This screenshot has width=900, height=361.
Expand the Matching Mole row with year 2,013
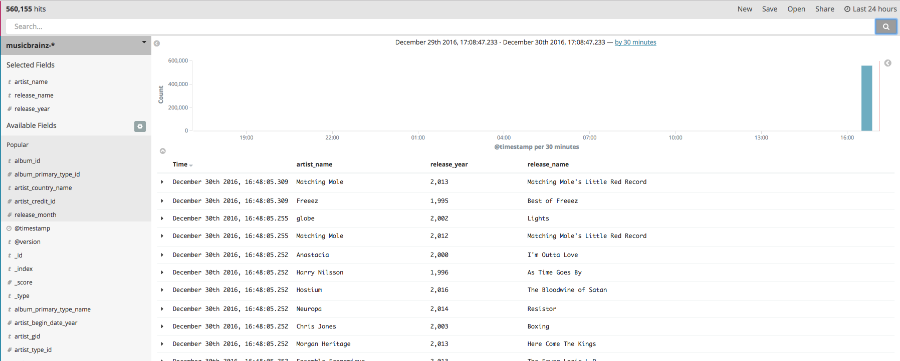tap(162, 182)
